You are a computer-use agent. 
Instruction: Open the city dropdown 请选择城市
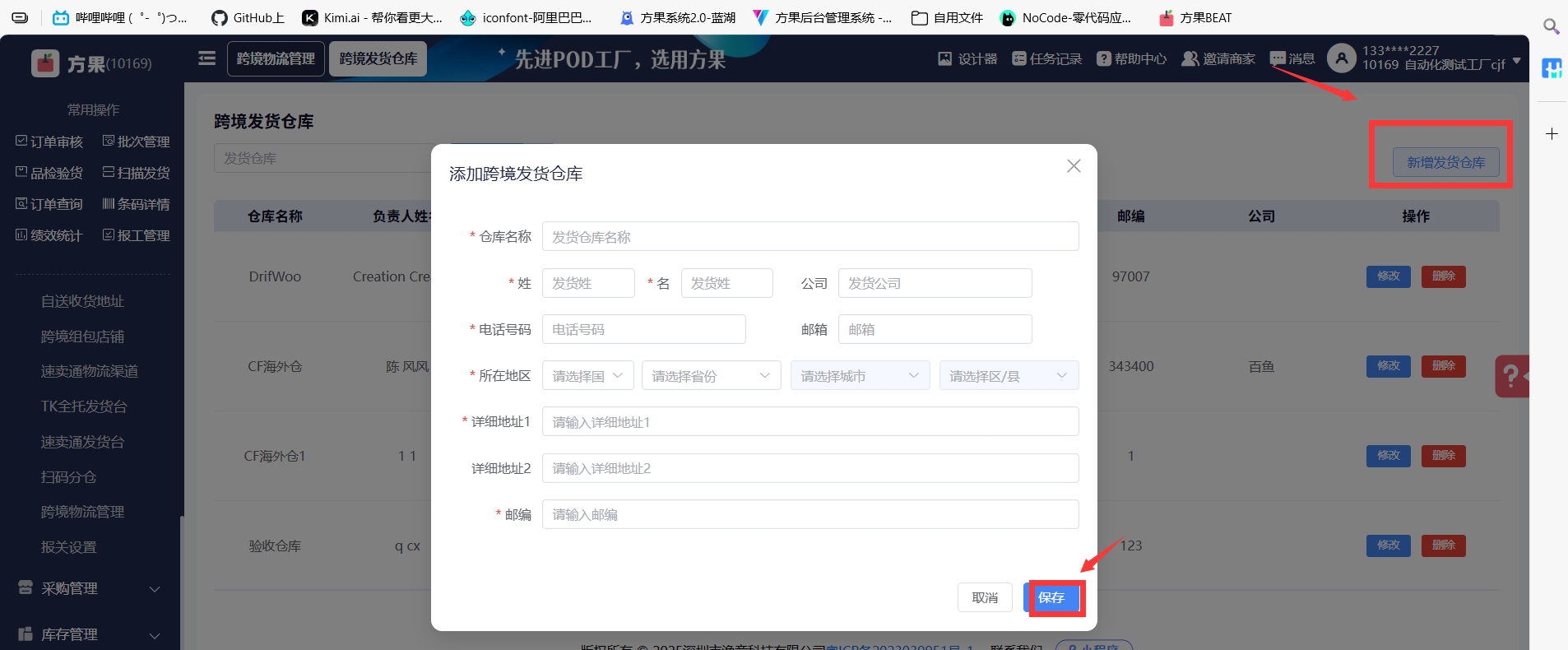pos(861,376)
